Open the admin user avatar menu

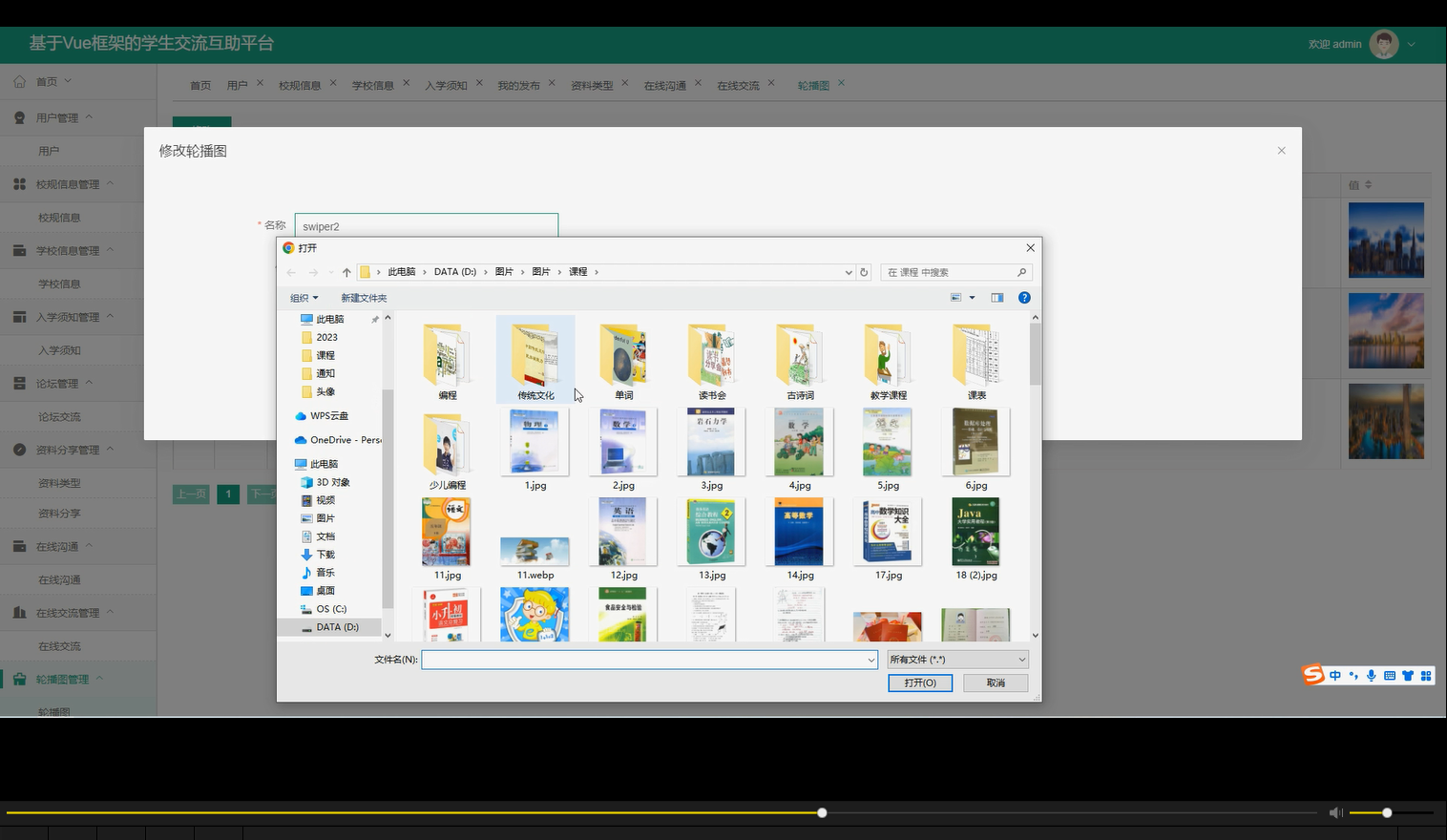(x=1384, y=44)
